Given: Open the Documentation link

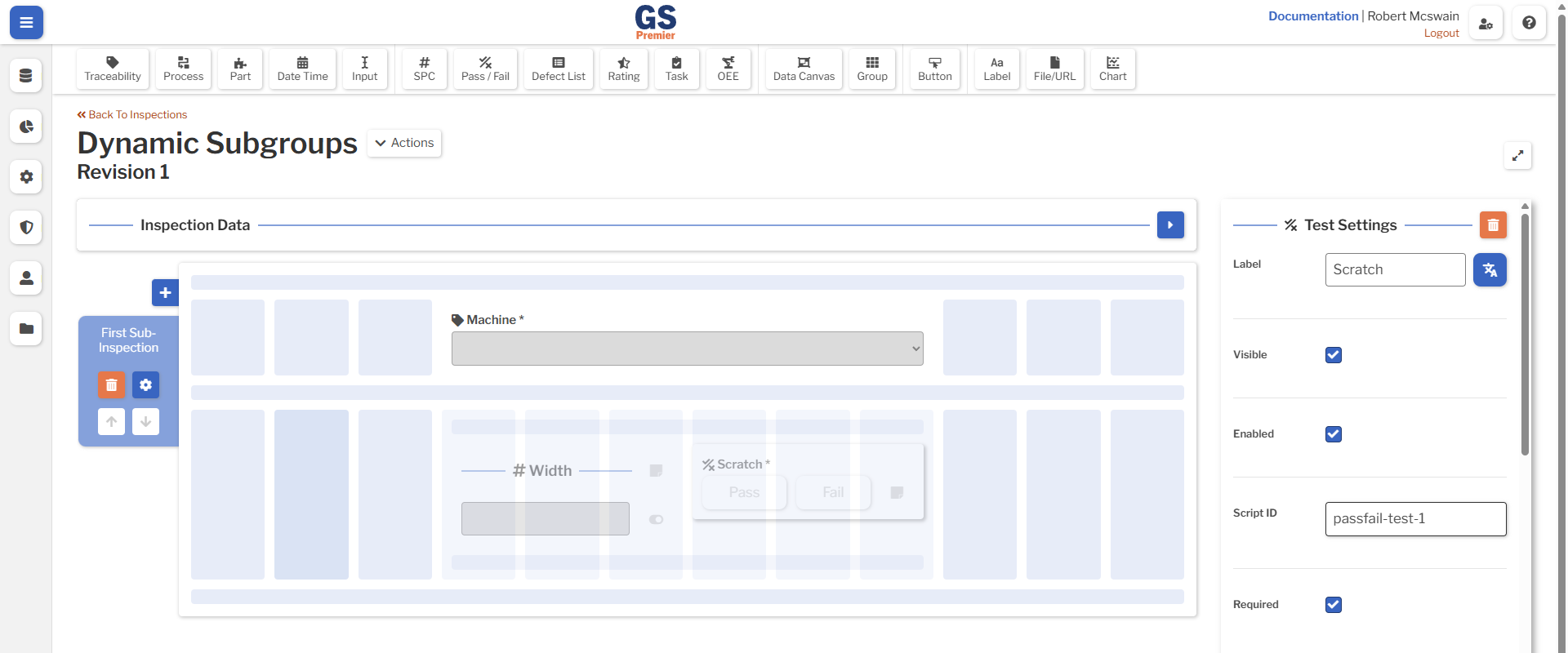Looking at the screenshot, I should (x=1313, y=16).
